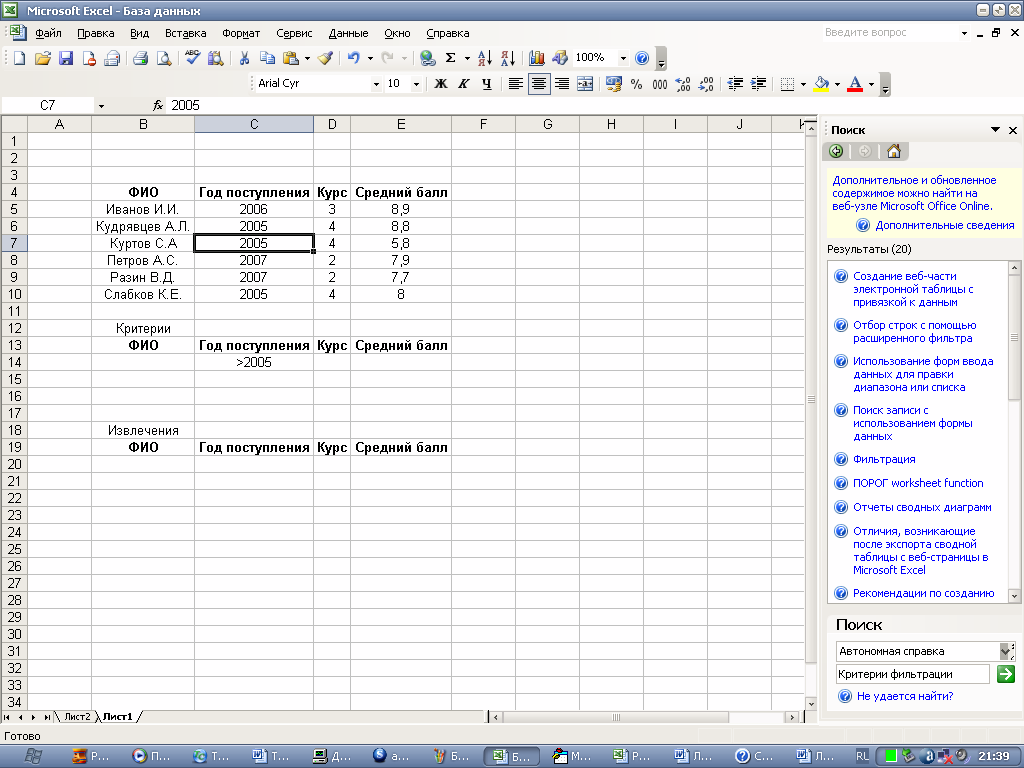
Task: Open the Автономная справка search scope dropdown
Action: pos(1008,651)
